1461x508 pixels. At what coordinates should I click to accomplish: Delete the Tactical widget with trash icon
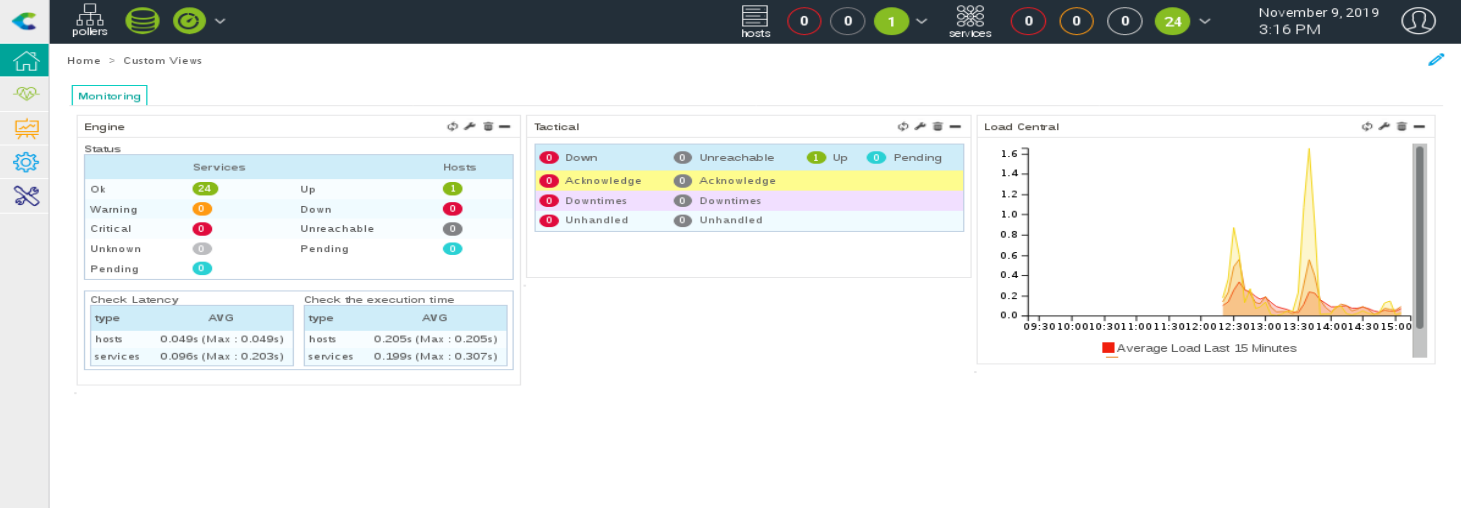point(937,126)
